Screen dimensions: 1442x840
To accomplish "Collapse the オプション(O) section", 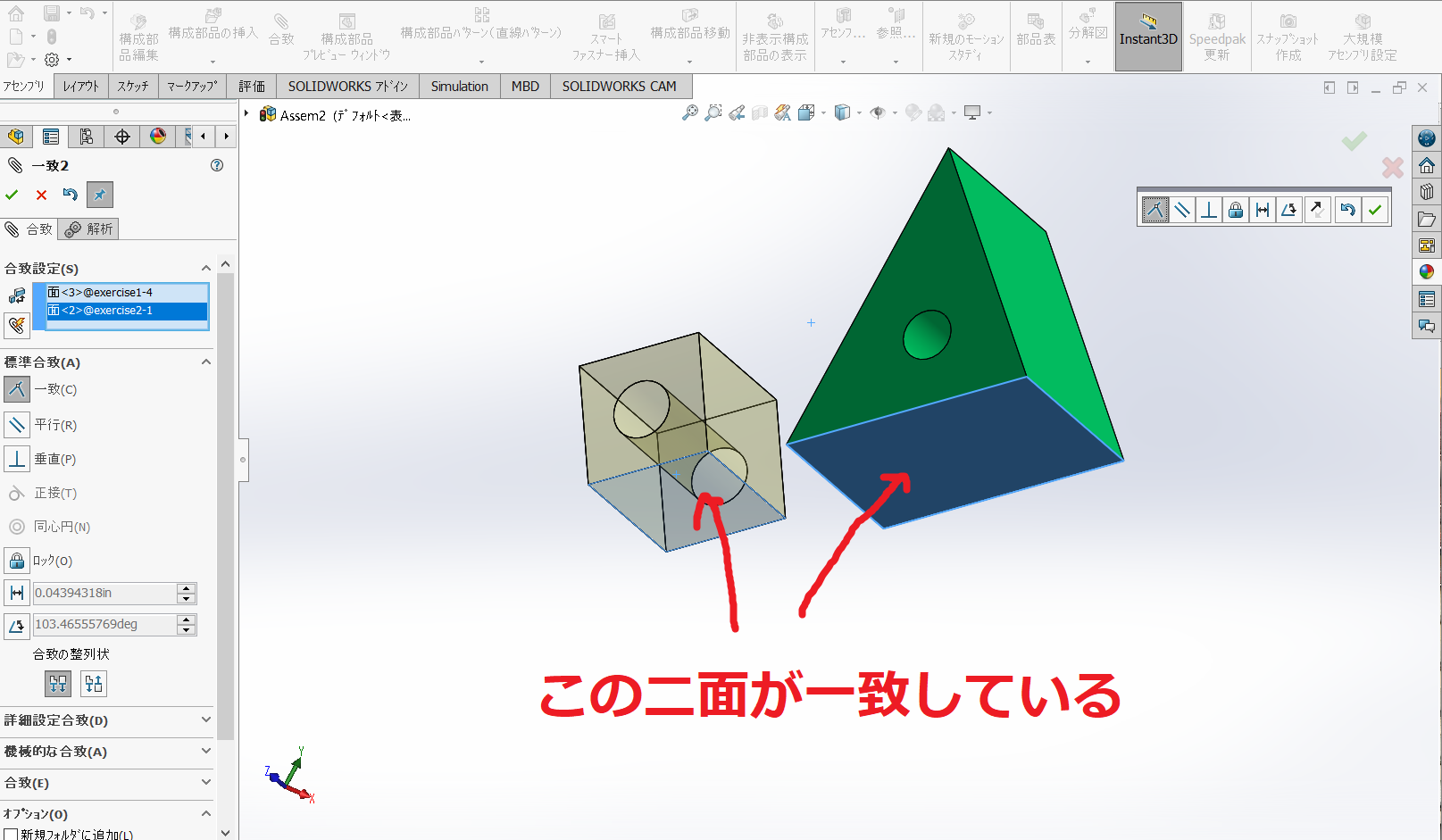I will [x=206, y=813].
